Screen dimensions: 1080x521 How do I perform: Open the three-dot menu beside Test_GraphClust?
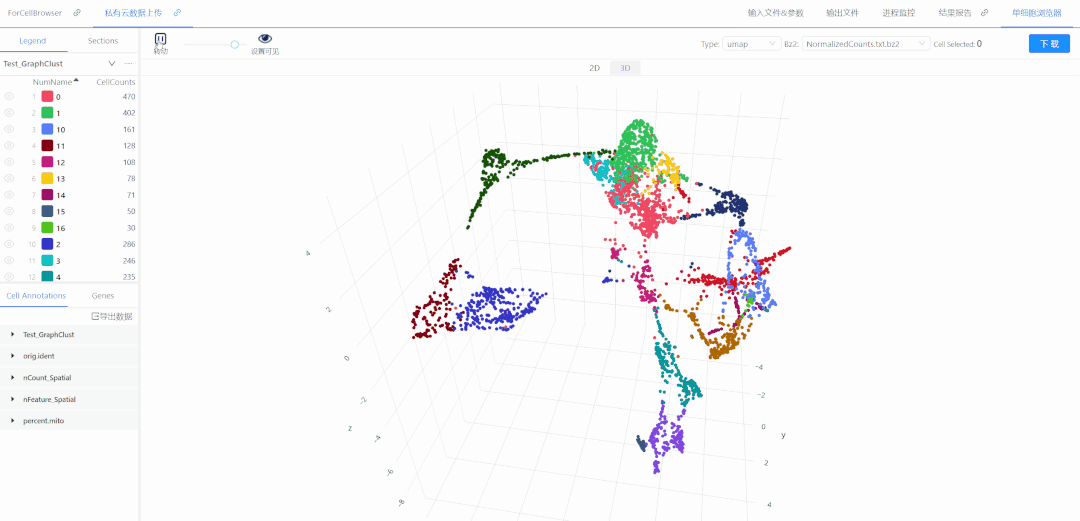(x=128, y=64)
